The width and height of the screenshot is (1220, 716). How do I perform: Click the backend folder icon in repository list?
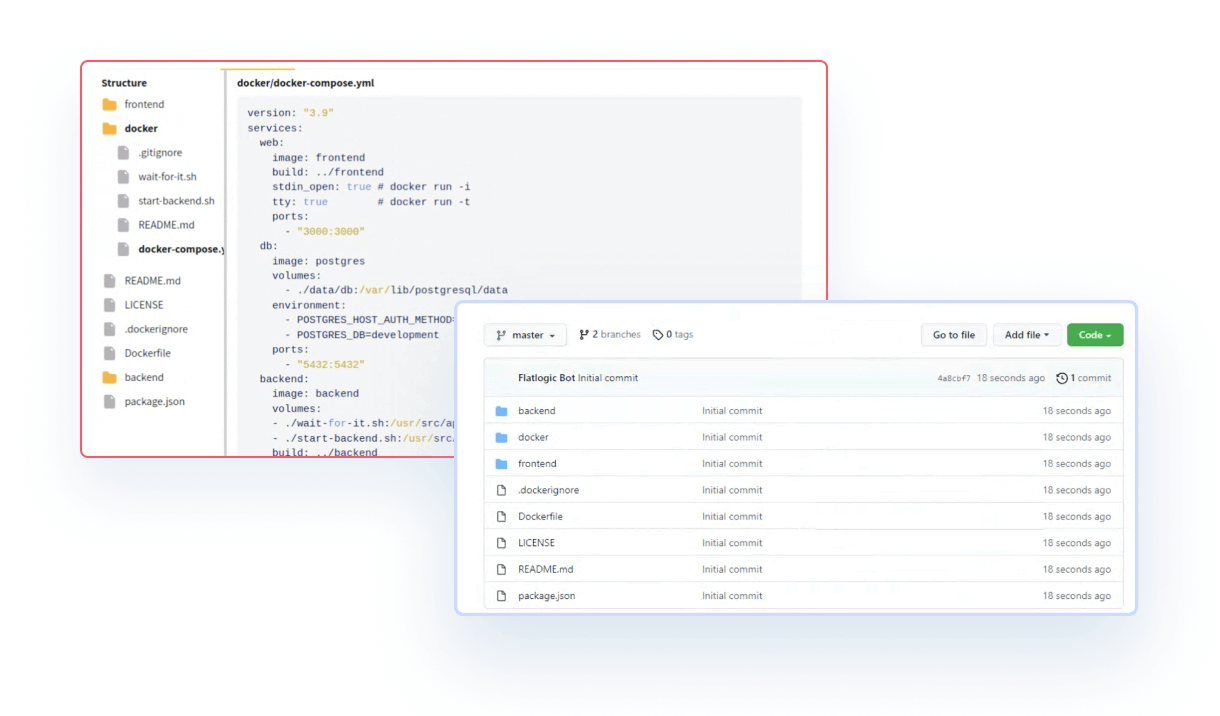pos(502,411)
